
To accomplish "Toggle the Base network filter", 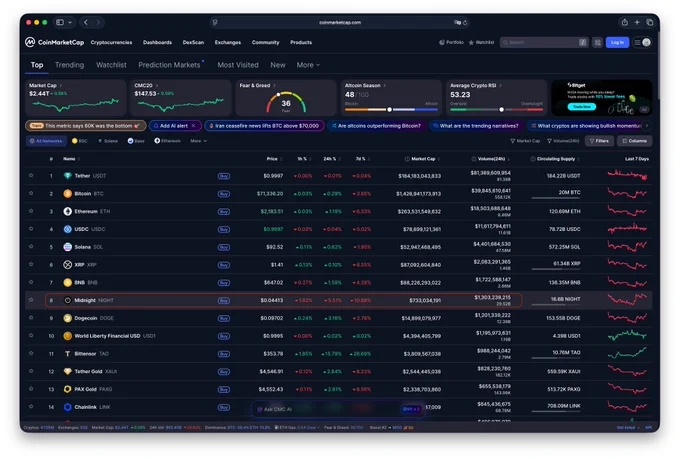I will (136, 141).
